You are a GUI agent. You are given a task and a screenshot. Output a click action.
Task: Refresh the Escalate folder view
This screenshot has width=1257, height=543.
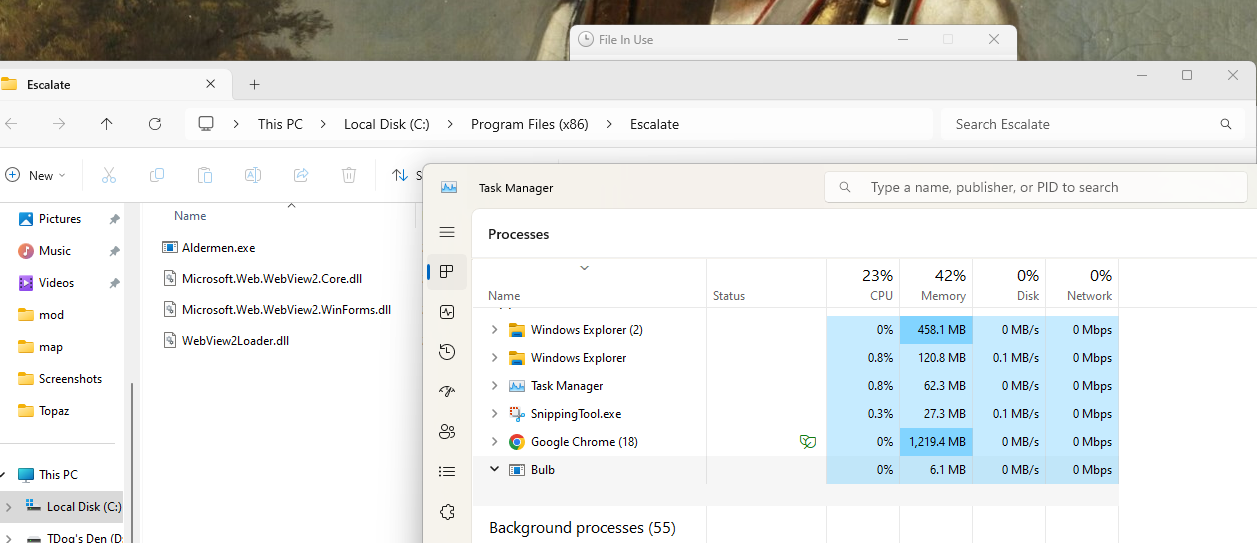155,124
